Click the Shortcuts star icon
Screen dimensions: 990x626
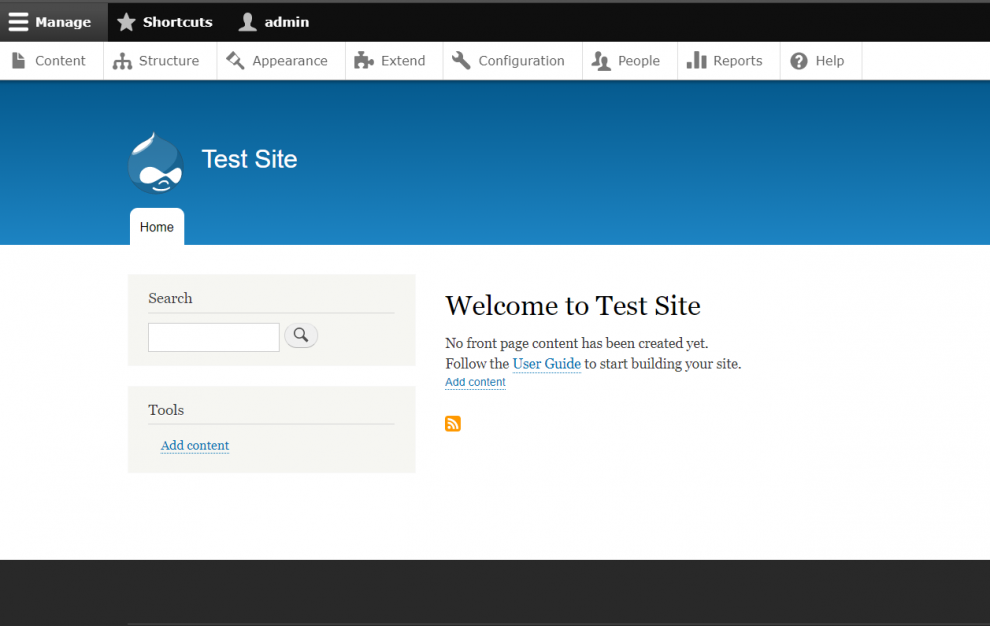127,21
